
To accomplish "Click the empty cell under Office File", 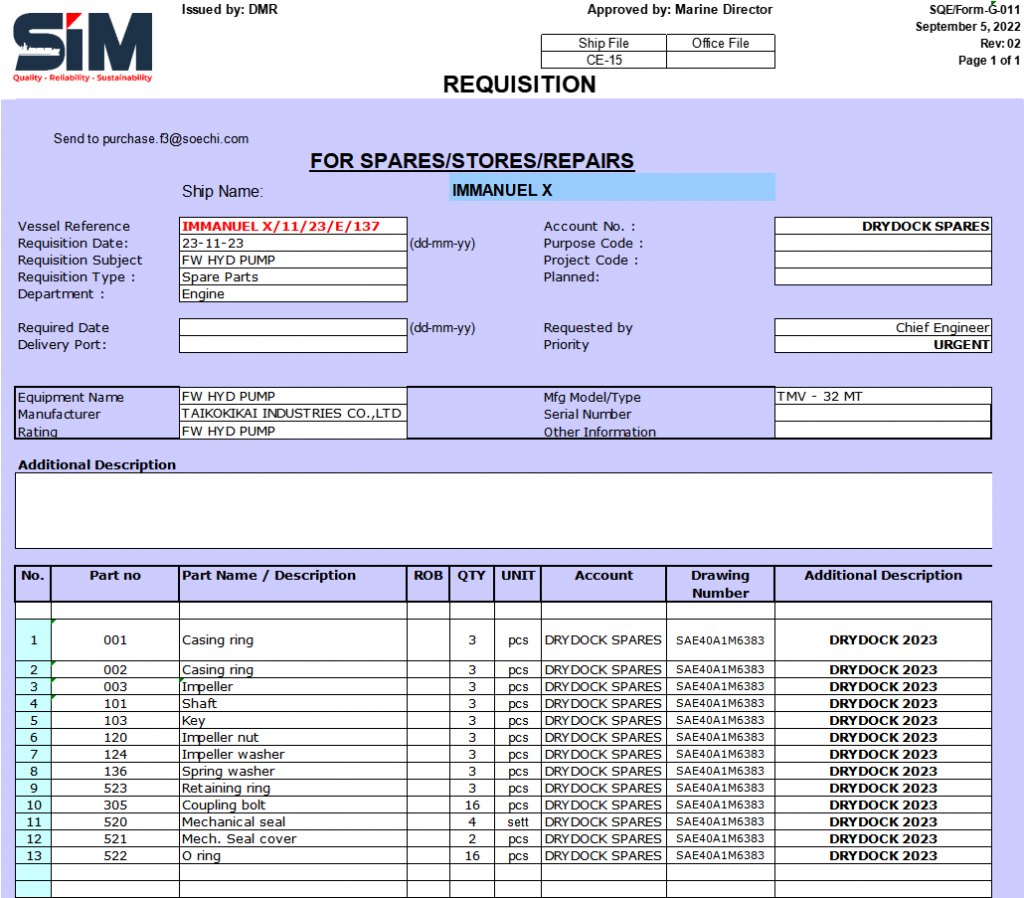I will tap(720, 60).
